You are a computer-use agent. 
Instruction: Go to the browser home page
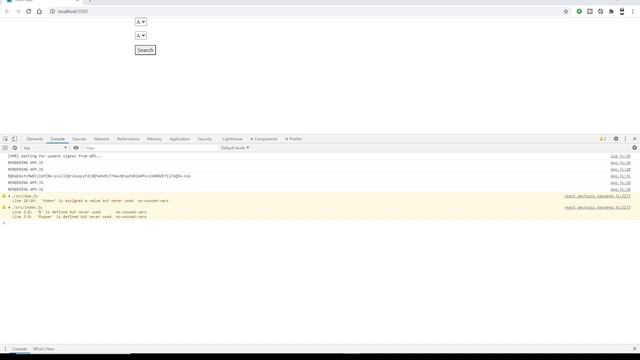coord(39,11)
